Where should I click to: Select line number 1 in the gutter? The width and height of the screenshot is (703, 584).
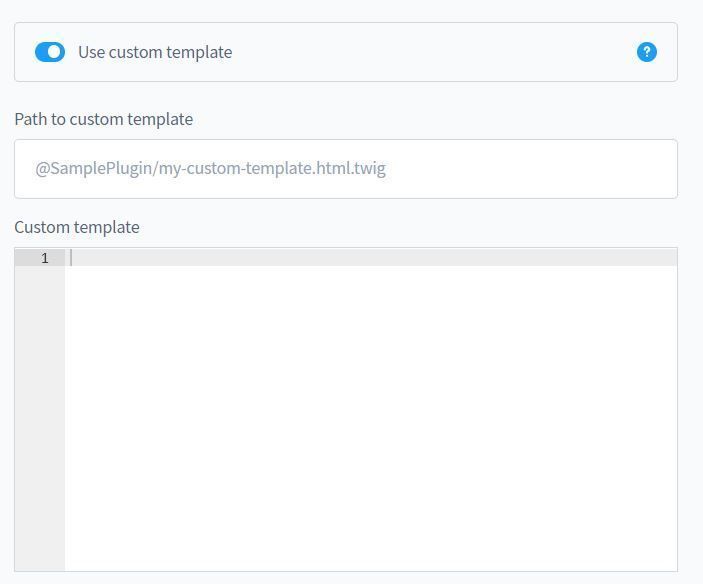click(x=44, y=258)
